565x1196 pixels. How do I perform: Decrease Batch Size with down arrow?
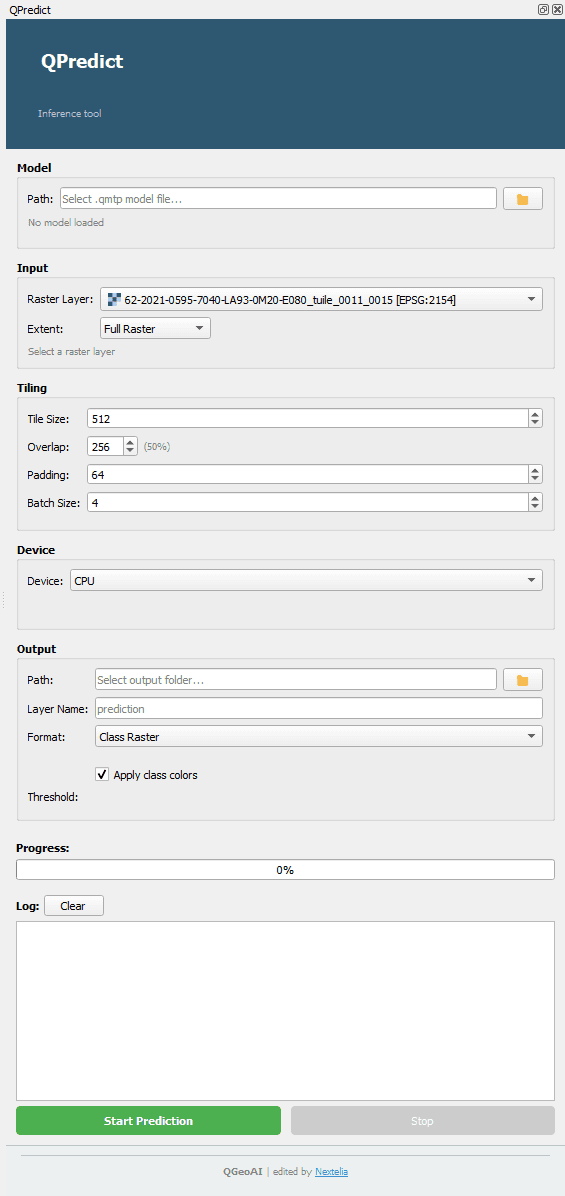tap(535, 506)
